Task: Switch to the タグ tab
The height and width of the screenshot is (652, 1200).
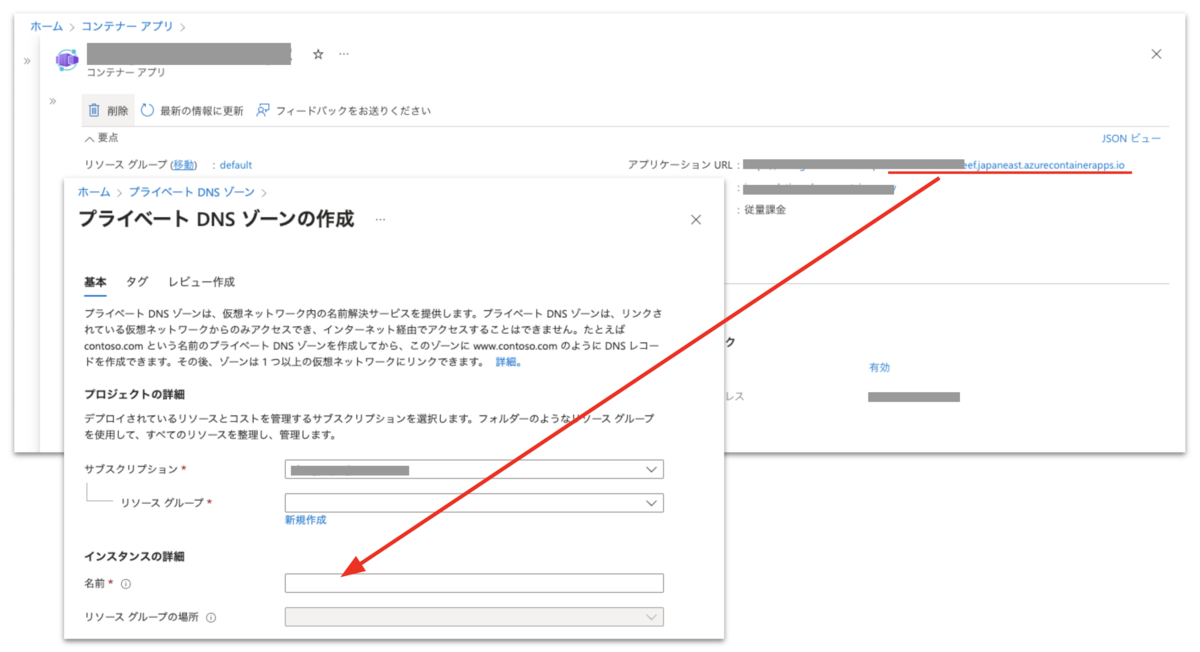Action: point(137,282)
